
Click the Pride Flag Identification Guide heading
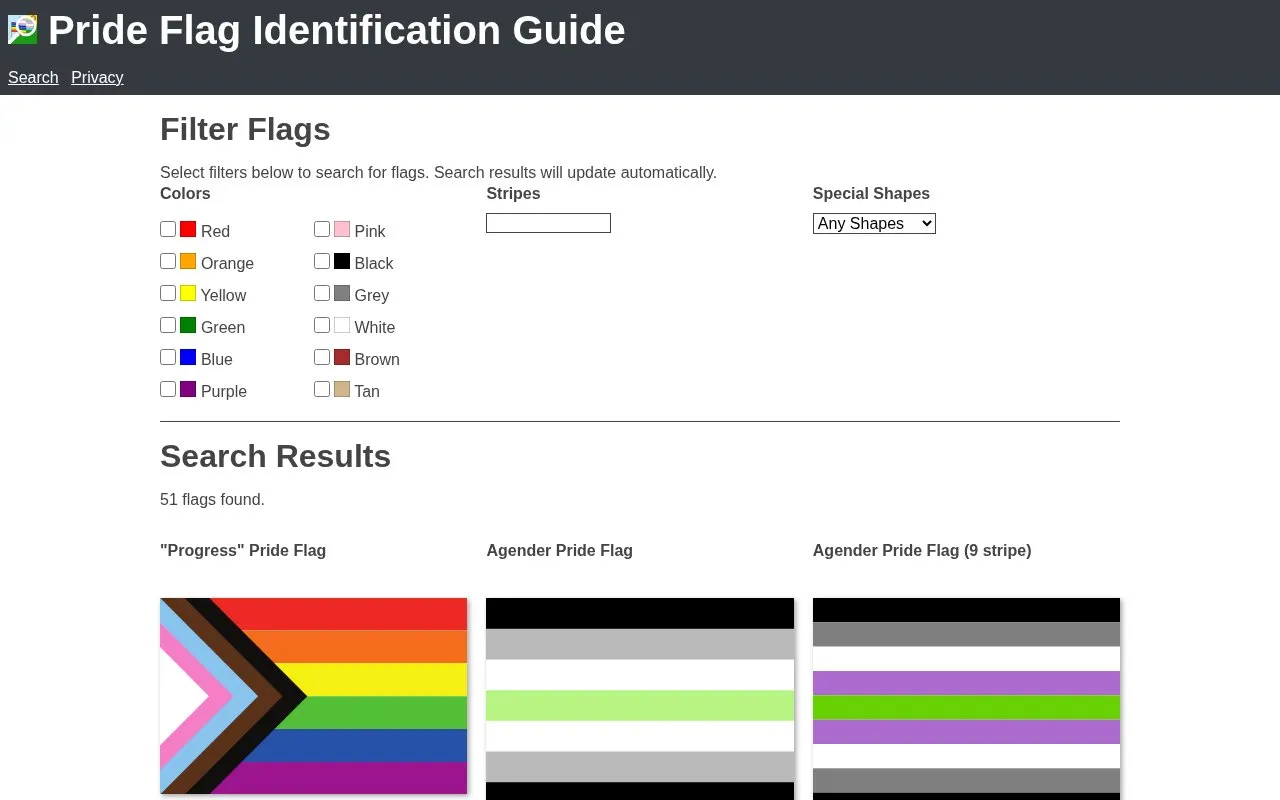tap(337, 30)
